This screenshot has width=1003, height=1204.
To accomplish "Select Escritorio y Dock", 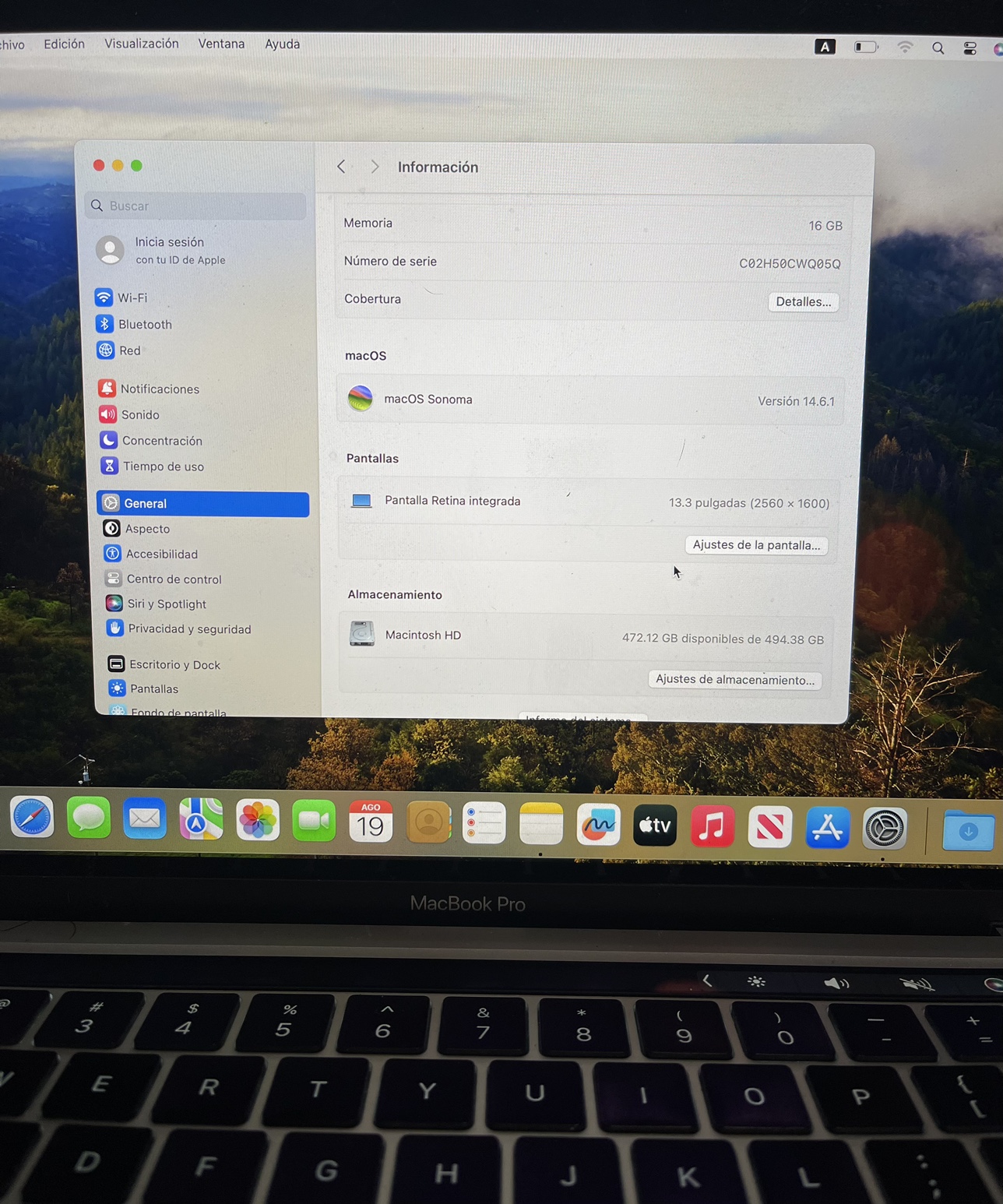I will 164,664.
